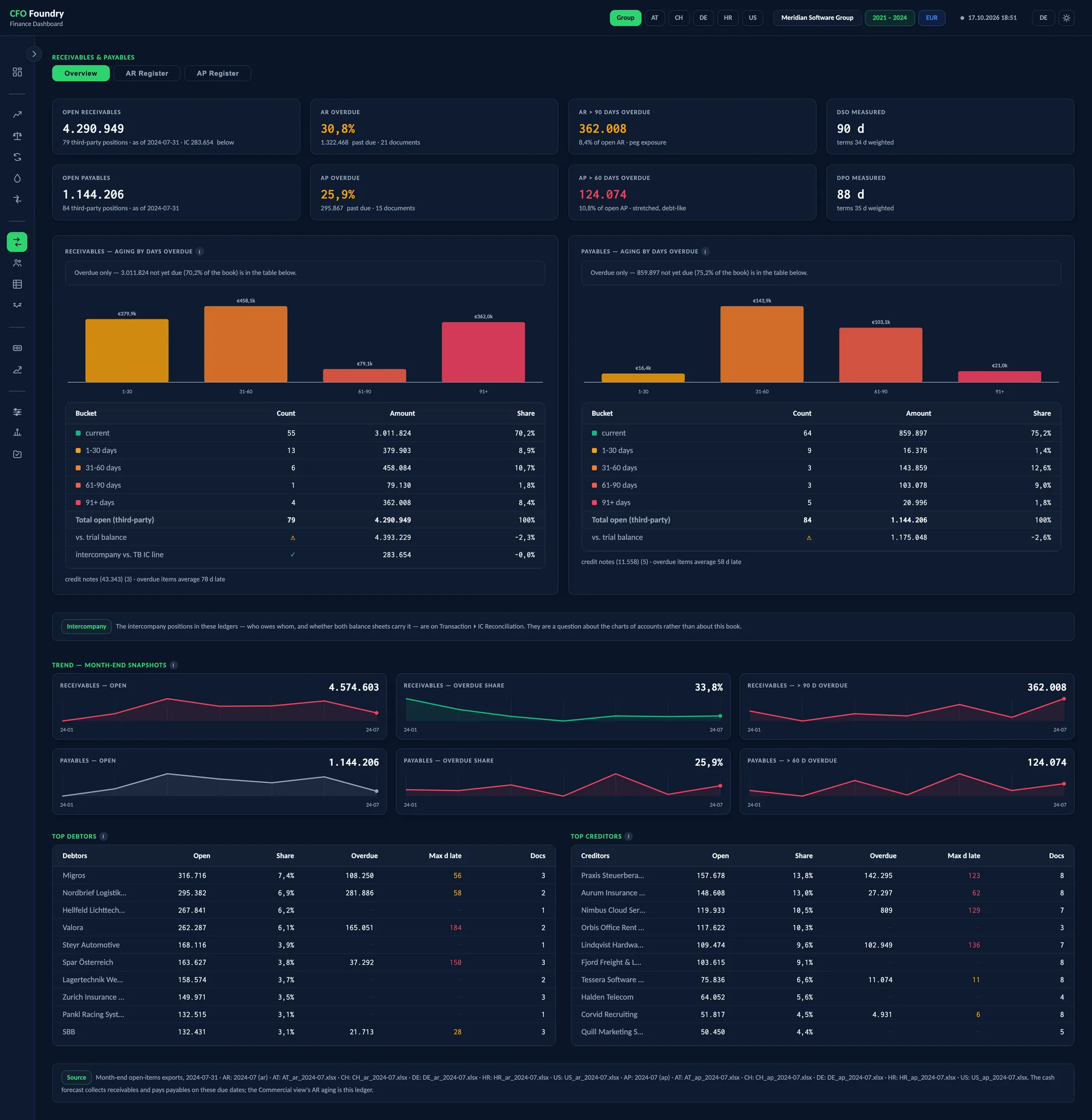
Task: Open the struck-through arrows sidebar icon
Action: (x=17, y=199)
